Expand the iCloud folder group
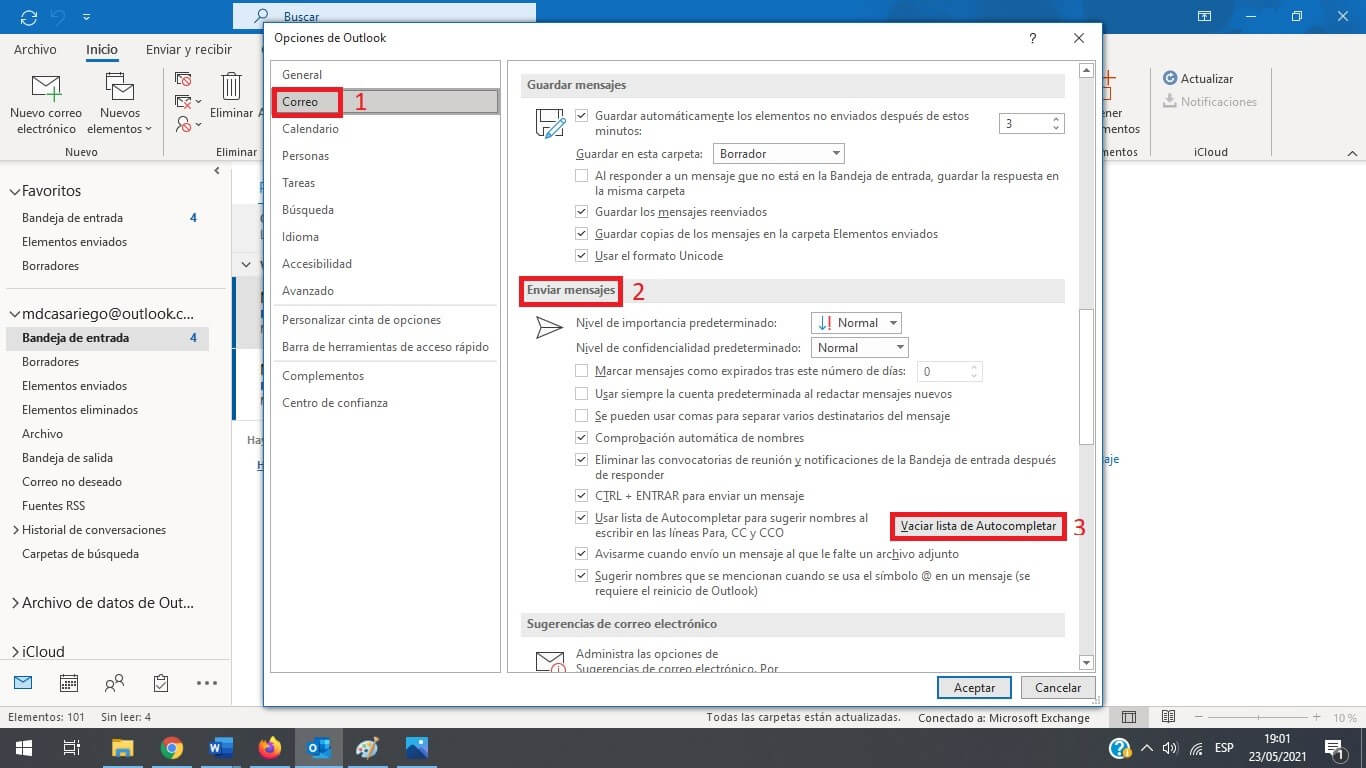This screenshot has height=768, width=1366. pyautogui.click(x=15, y=652)
